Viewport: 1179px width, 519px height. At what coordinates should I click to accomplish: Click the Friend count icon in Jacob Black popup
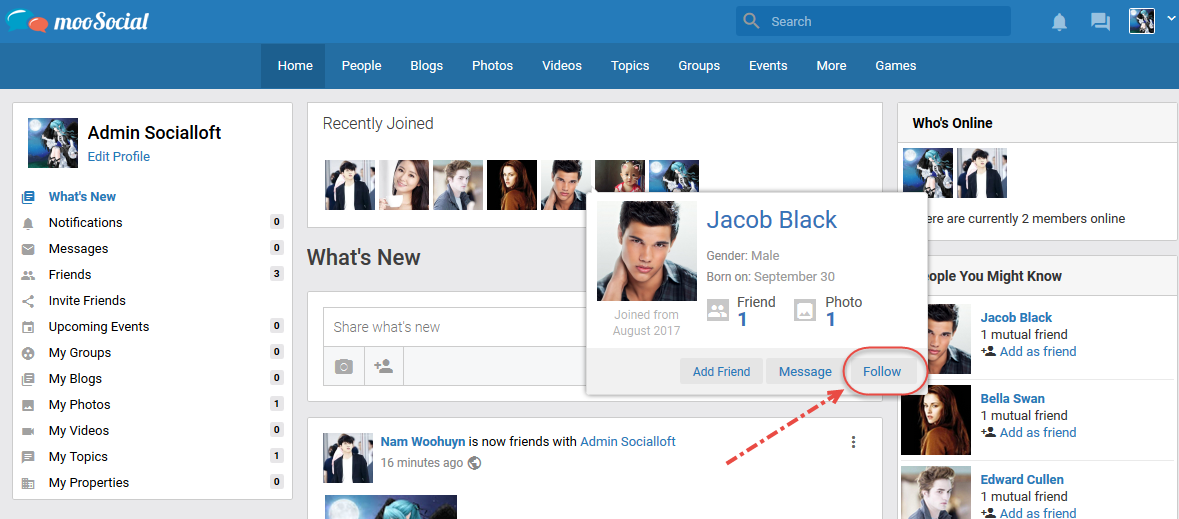pos(718,310)
